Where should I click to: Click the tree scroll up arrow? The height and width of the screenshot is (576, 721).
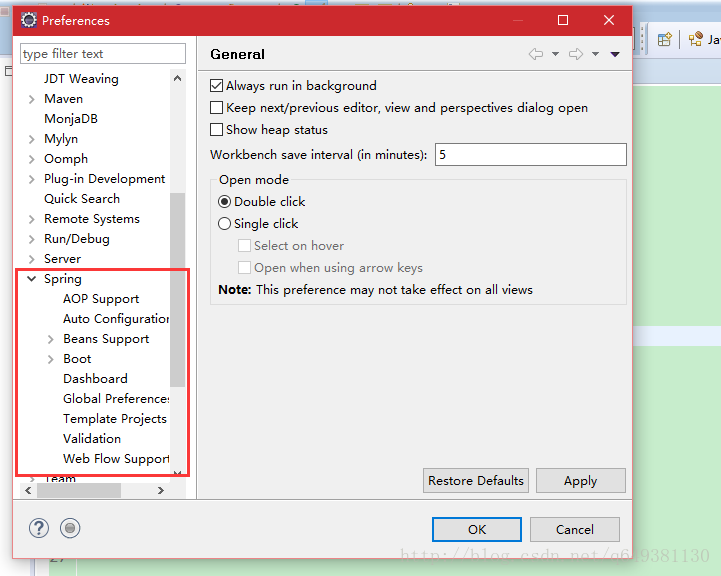coord(177,78)
